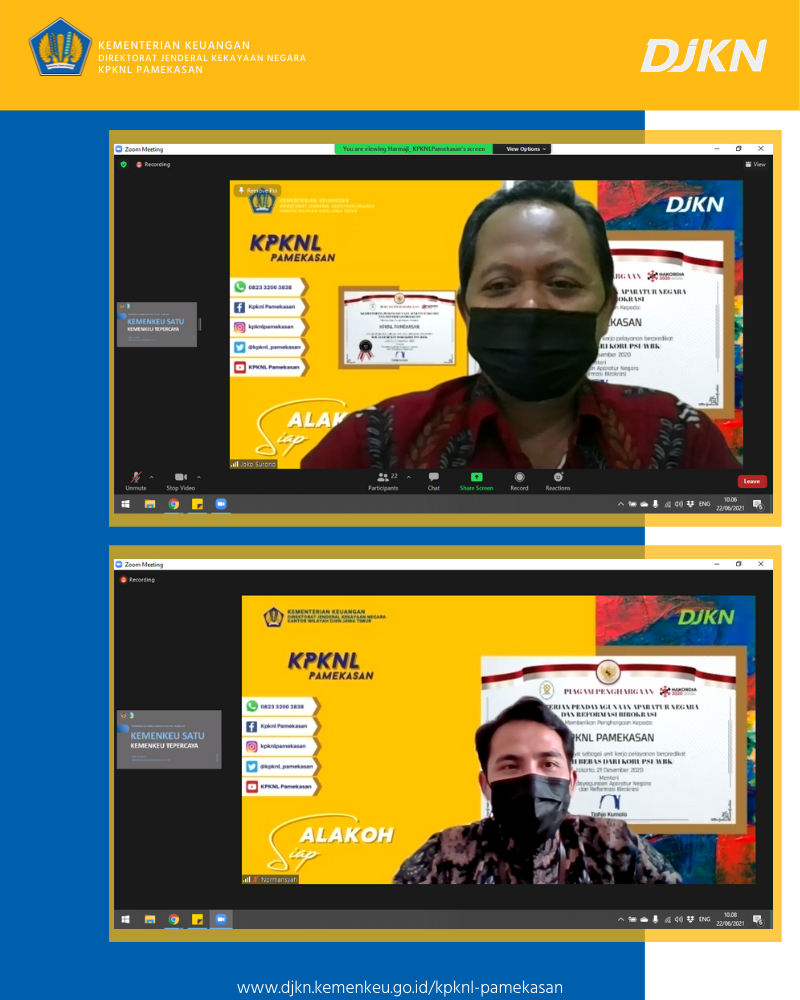
Task: Click Remove Pin on the pinned video
Action: (x=257, y=190)
